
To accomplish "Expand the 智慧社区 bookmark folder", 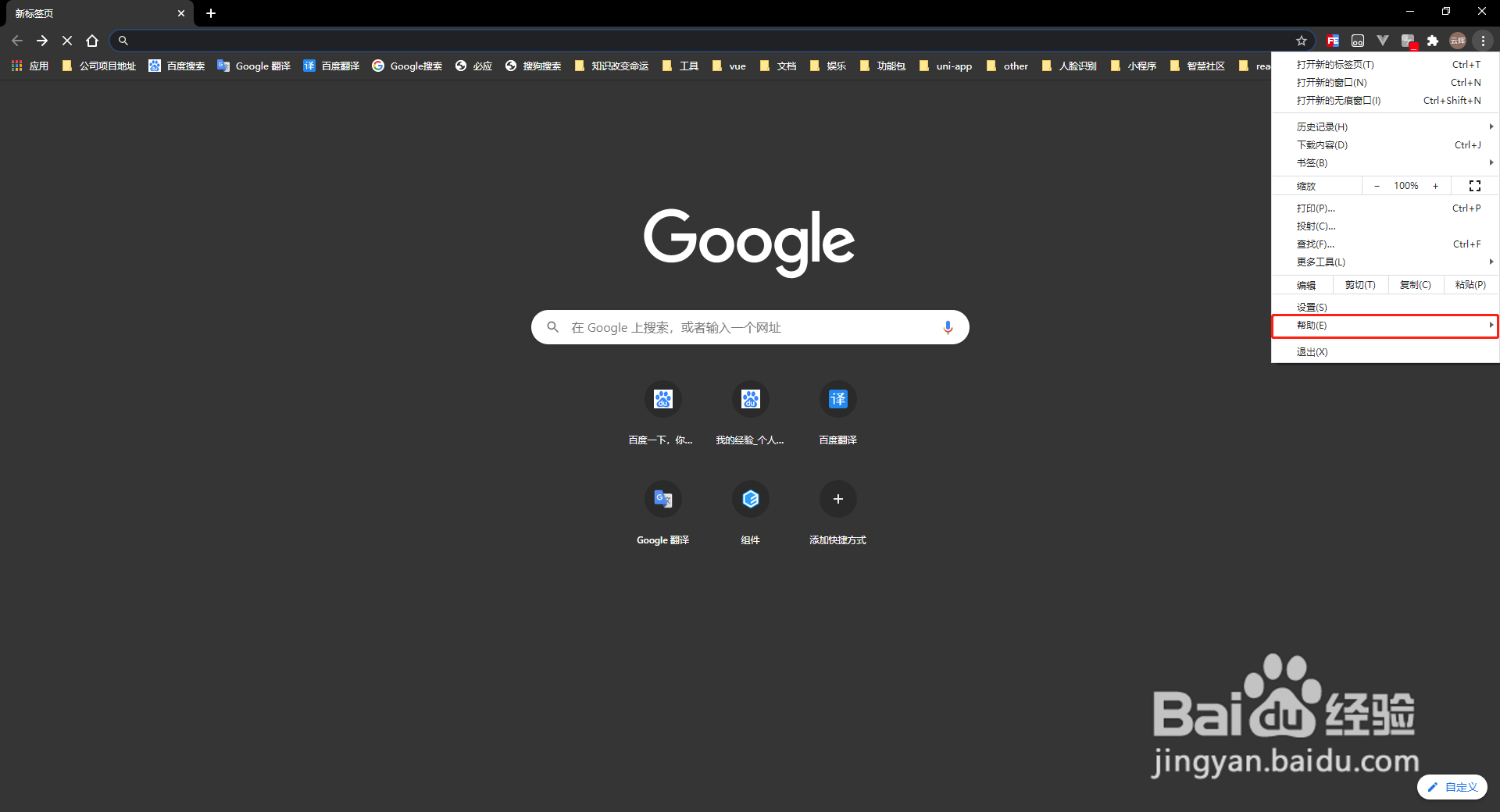I will [1197, 66].
